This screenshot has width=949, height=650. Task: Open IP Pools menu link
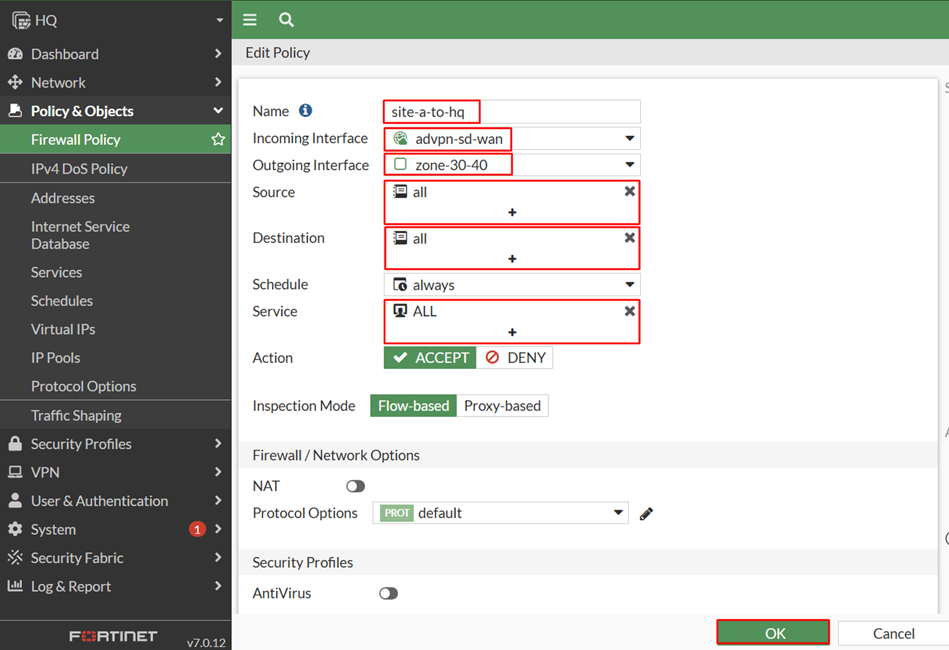[56, 358]
